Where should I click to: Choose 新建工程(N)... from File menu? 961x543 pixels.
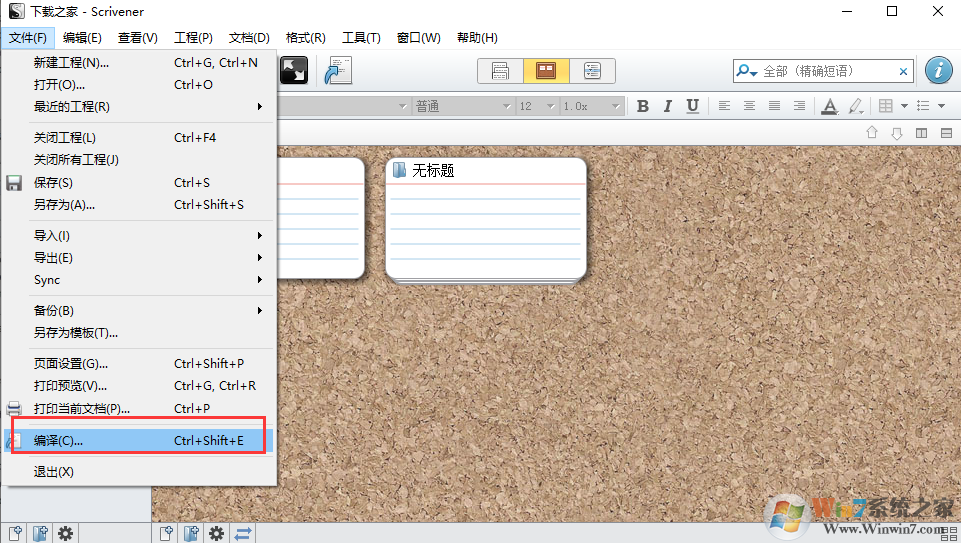(139, 63)
